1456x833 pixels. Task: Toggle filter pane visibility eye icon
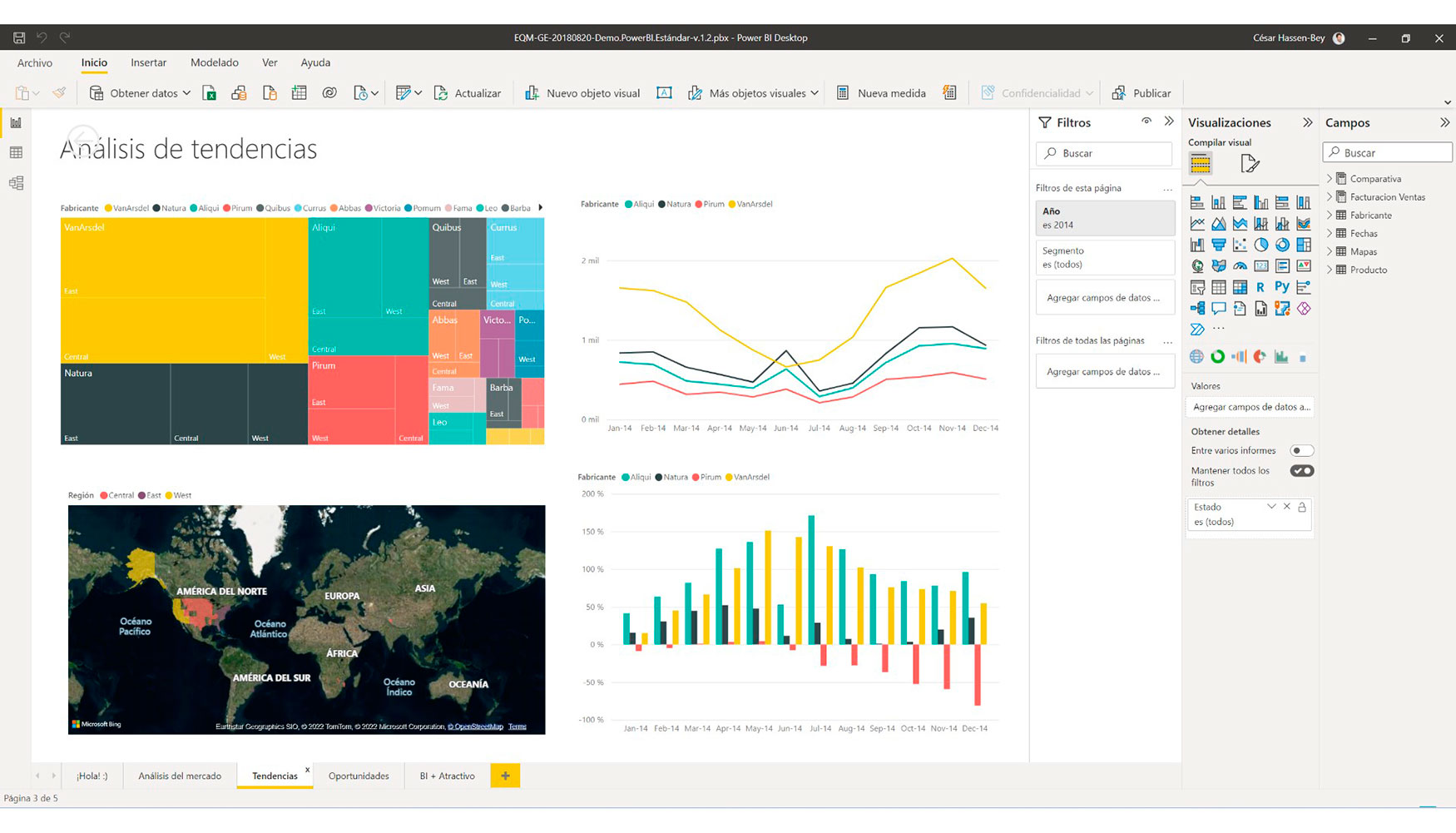coord(1146,121)
